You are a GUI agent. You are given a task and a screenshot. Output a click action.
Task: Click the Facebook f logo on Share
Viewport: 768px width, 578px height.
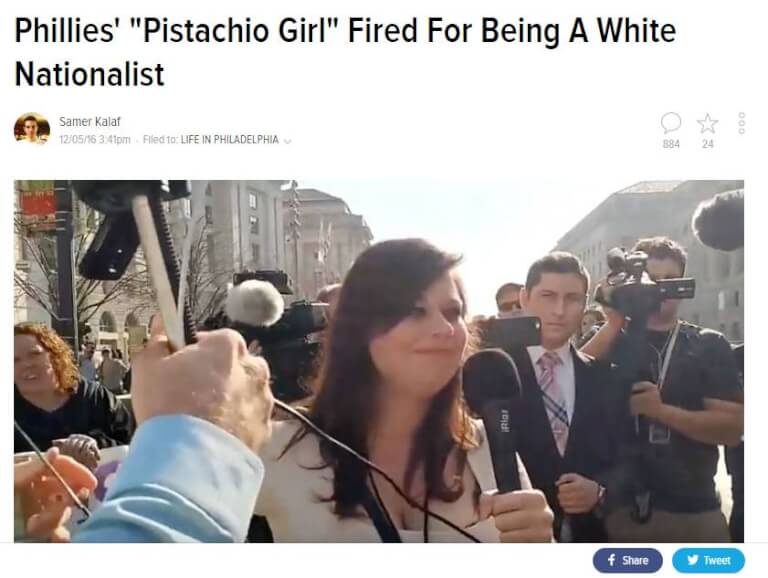click(x=611, y=560)
